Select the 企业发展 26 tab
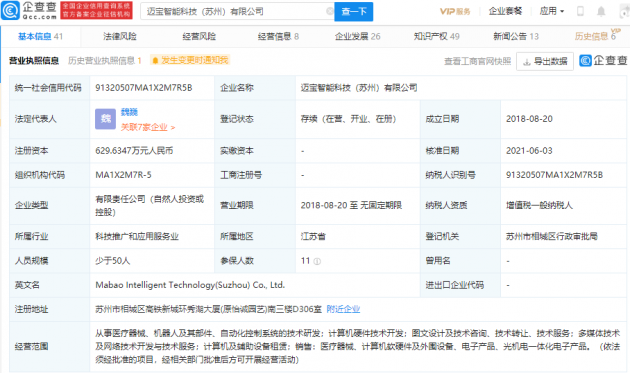630x373 pixels. coord(358,37)
